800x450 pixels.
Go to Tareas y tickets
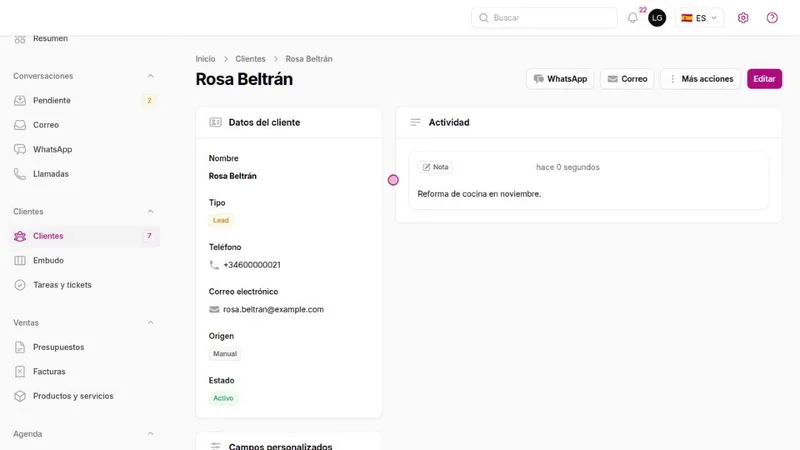[x=84, y=285]
